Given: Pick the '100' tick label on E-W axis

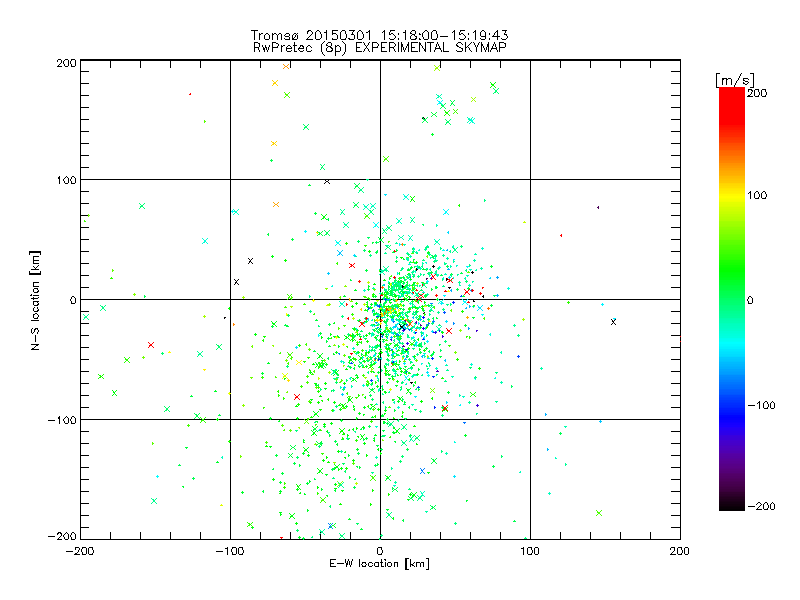Looking at the screenshot, I should coord(530,551).
